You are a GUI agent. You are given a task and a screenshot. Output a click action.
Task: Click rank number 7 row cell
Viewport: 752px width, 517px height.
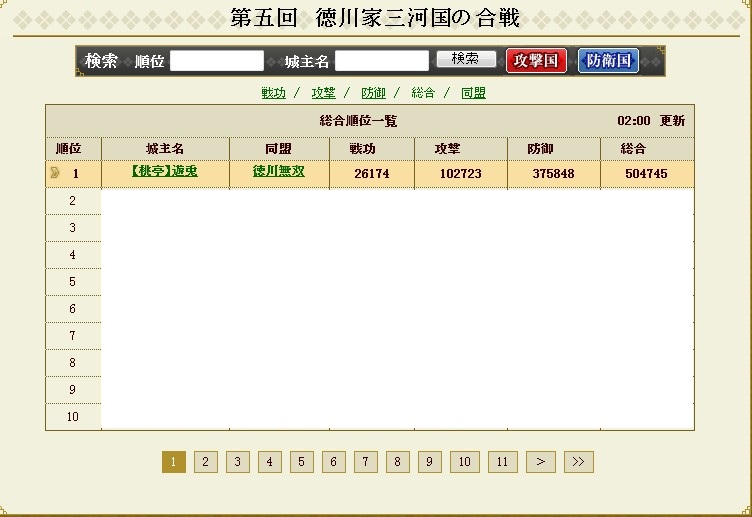(x=73, y=336)
